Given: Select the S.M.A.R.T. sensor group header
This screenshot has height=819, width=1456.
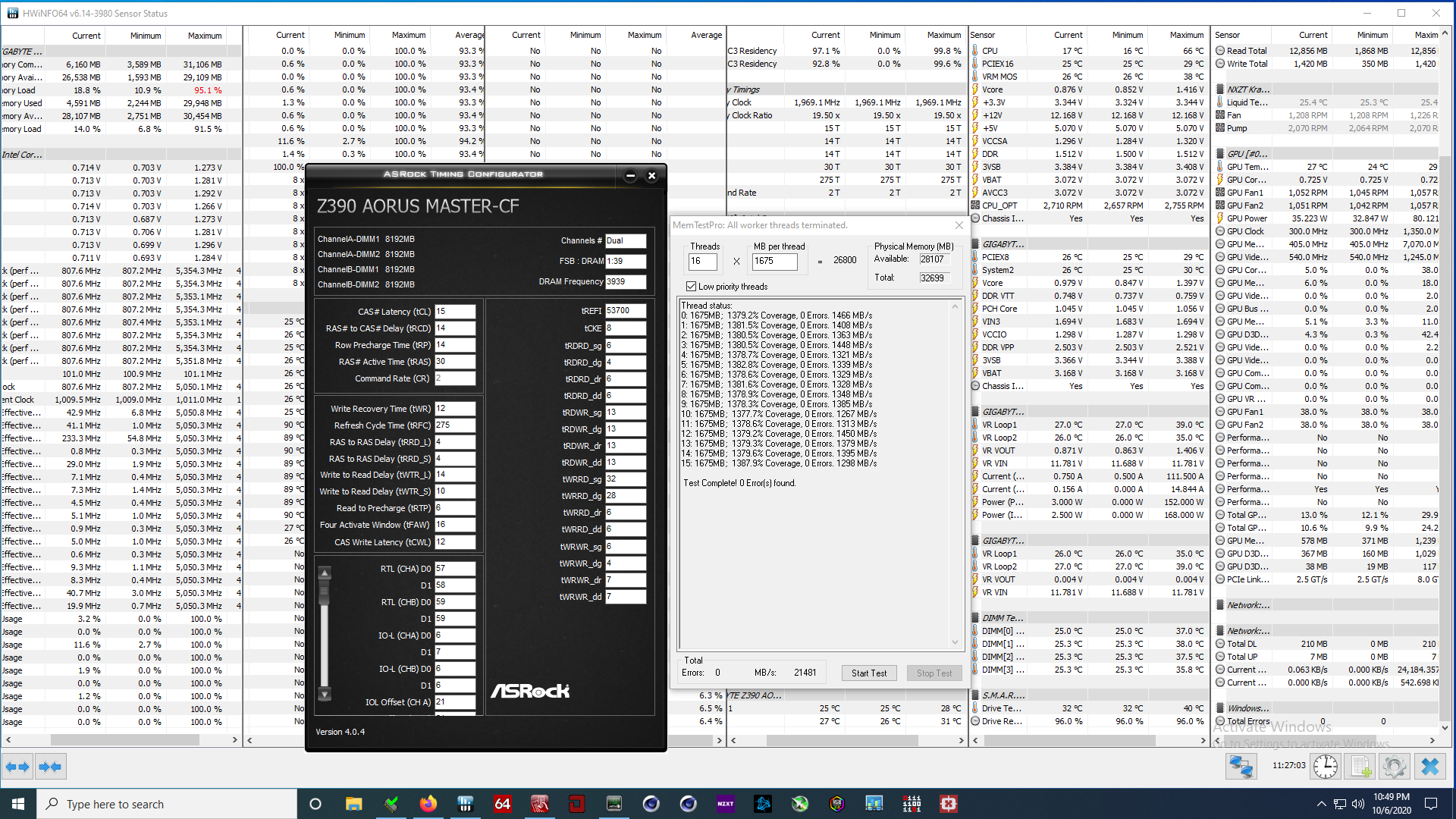Looking at the screenshot, I should pos(1089,695).
